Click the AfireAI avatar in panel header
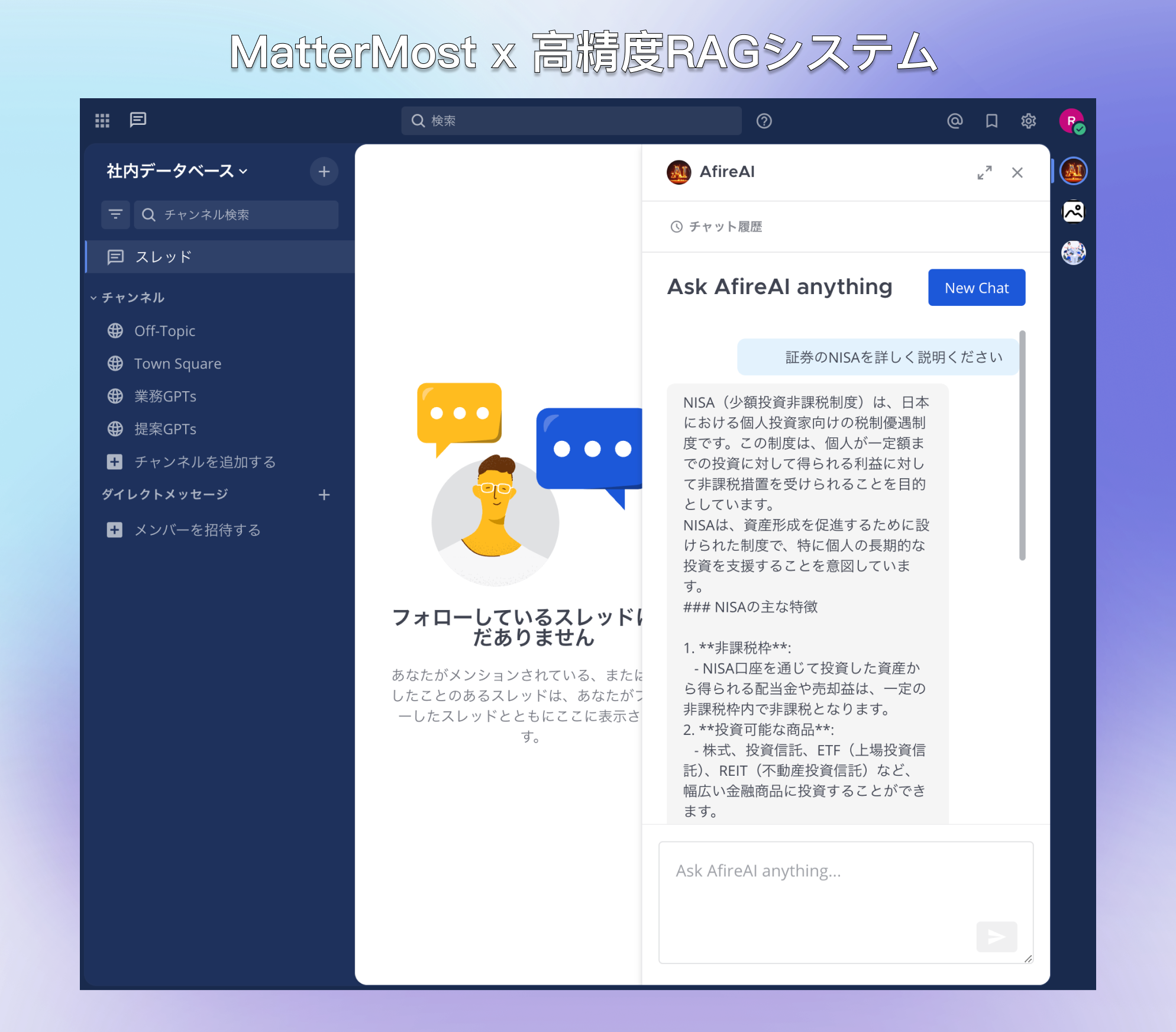1176x1032 pixels. (679, 172)
